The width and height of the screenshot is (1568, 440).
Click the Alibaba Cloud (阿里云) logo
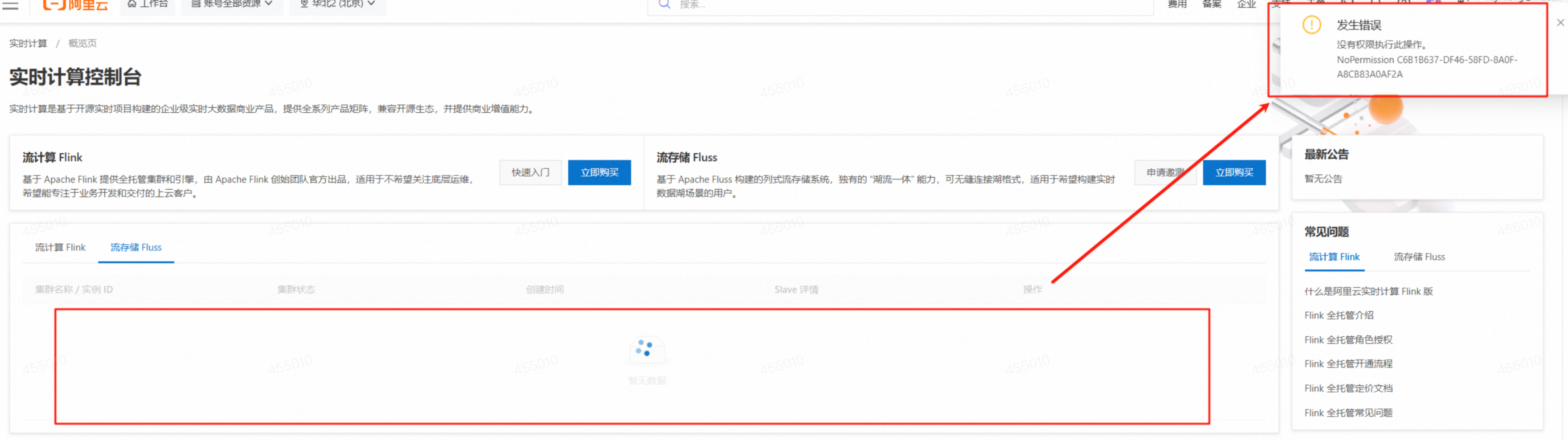[x=76, y=5]
